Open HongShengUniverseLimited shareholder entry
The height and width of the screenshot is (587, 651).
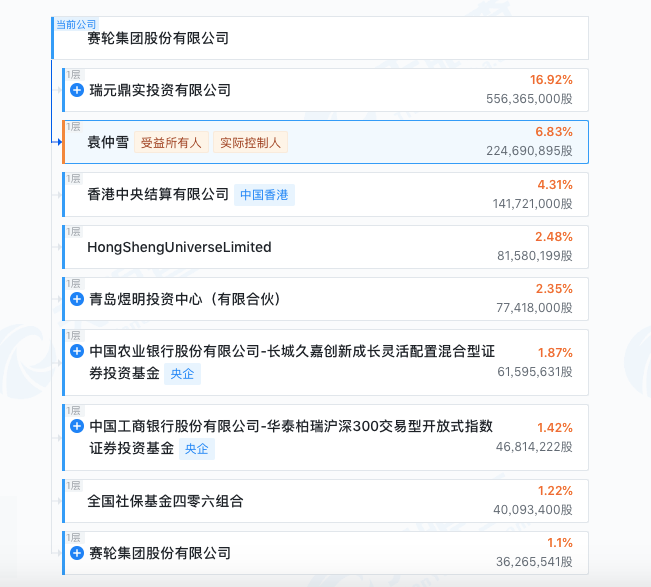(179, 247)
